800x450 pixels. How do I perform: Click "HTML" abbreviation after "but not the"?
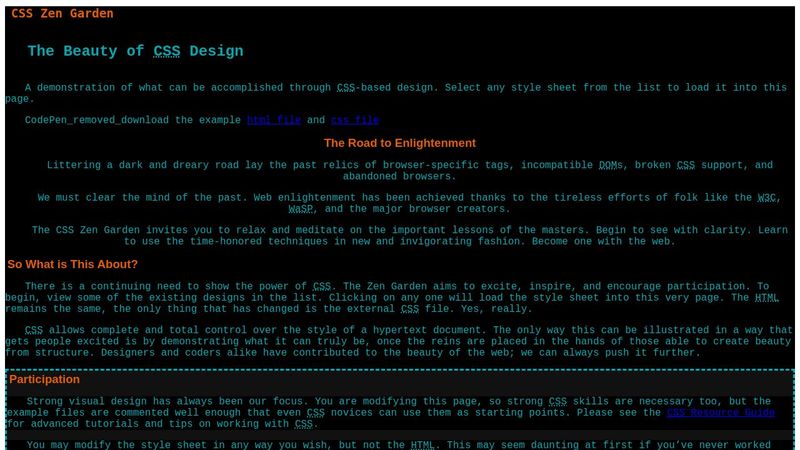(x=422, y=445)
